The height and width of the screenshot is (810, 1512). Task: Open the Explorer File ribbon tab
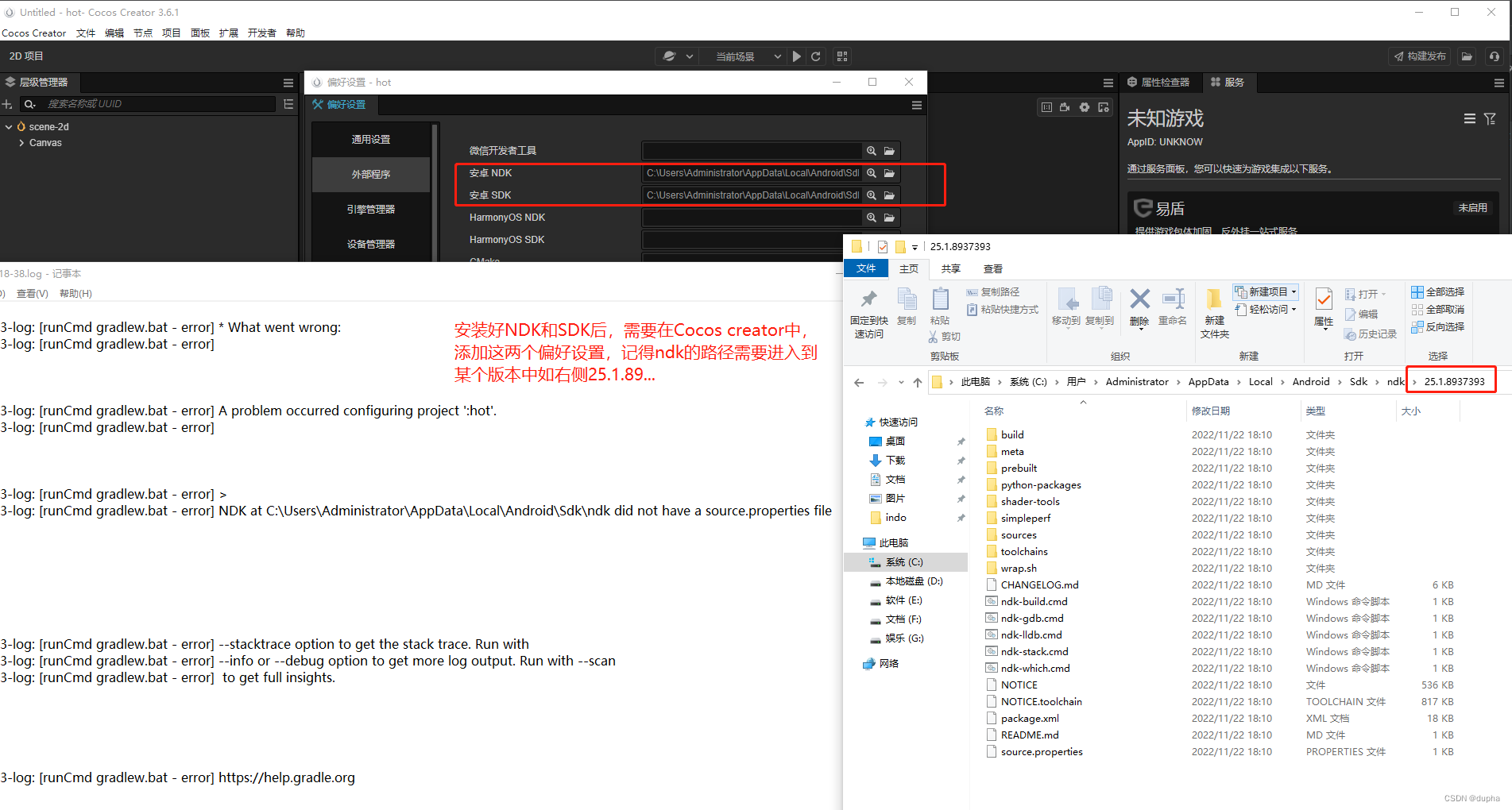[866, 269]
